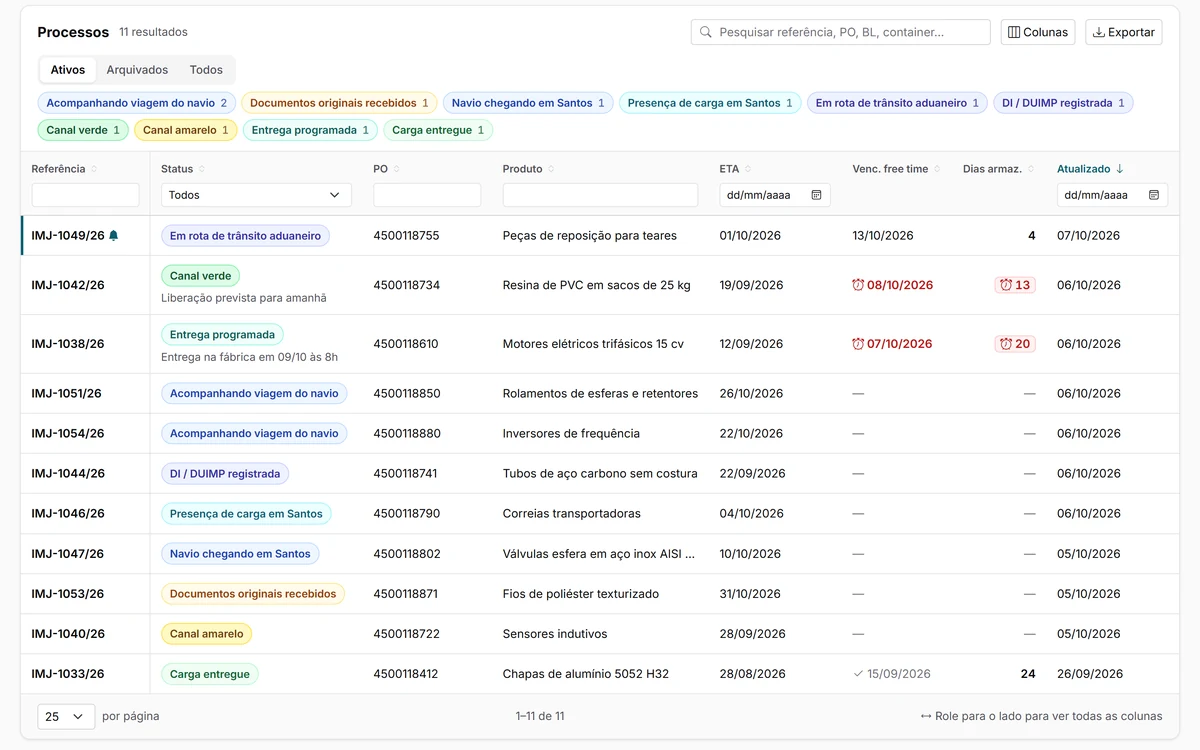Screen dimensions: 1200x750
Task: Sort by the Status column sort icon
Action: point(202,169)
